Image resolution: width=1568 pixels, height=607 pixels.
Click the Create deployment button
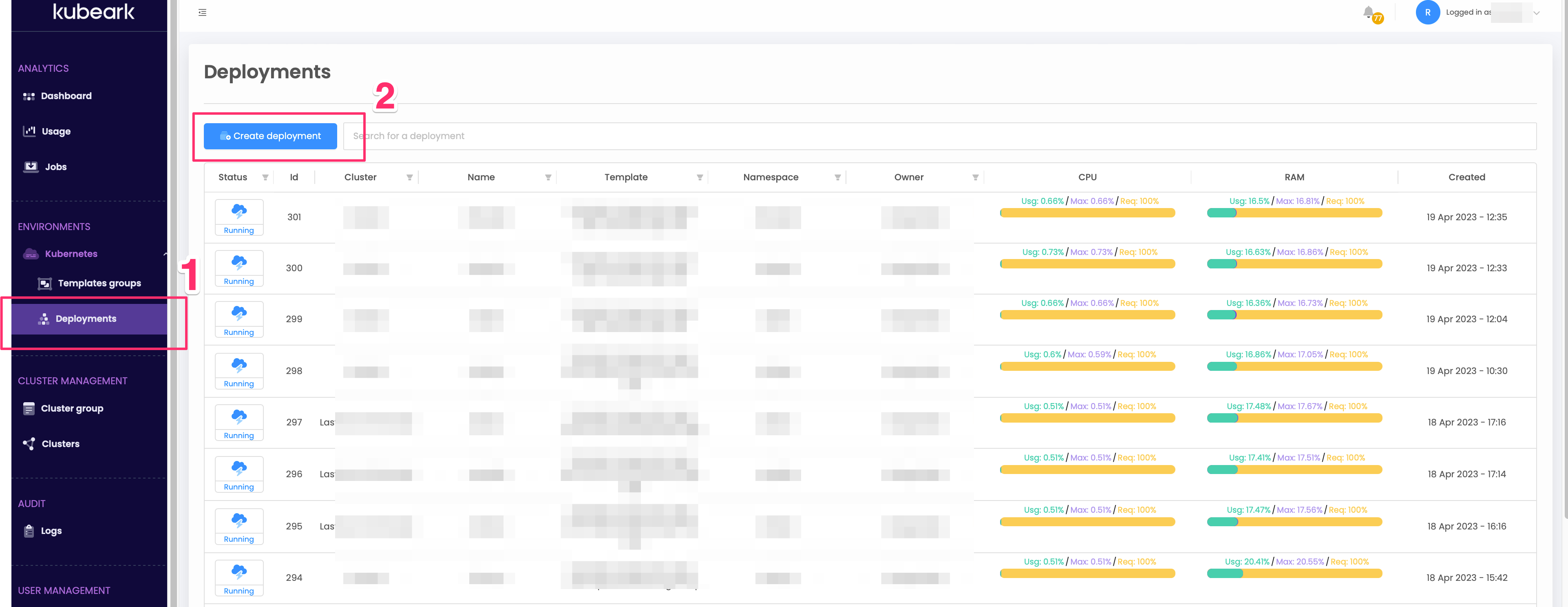tap(270, 136)
